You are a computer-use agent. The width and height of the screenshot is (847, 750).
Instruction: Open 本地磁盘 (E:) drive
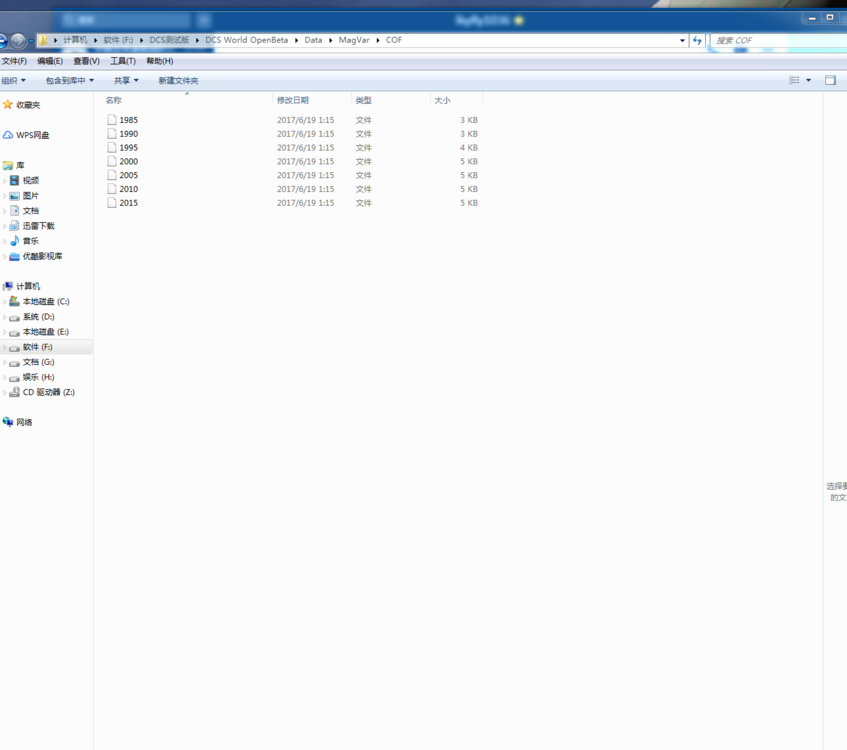click(45, 332)
